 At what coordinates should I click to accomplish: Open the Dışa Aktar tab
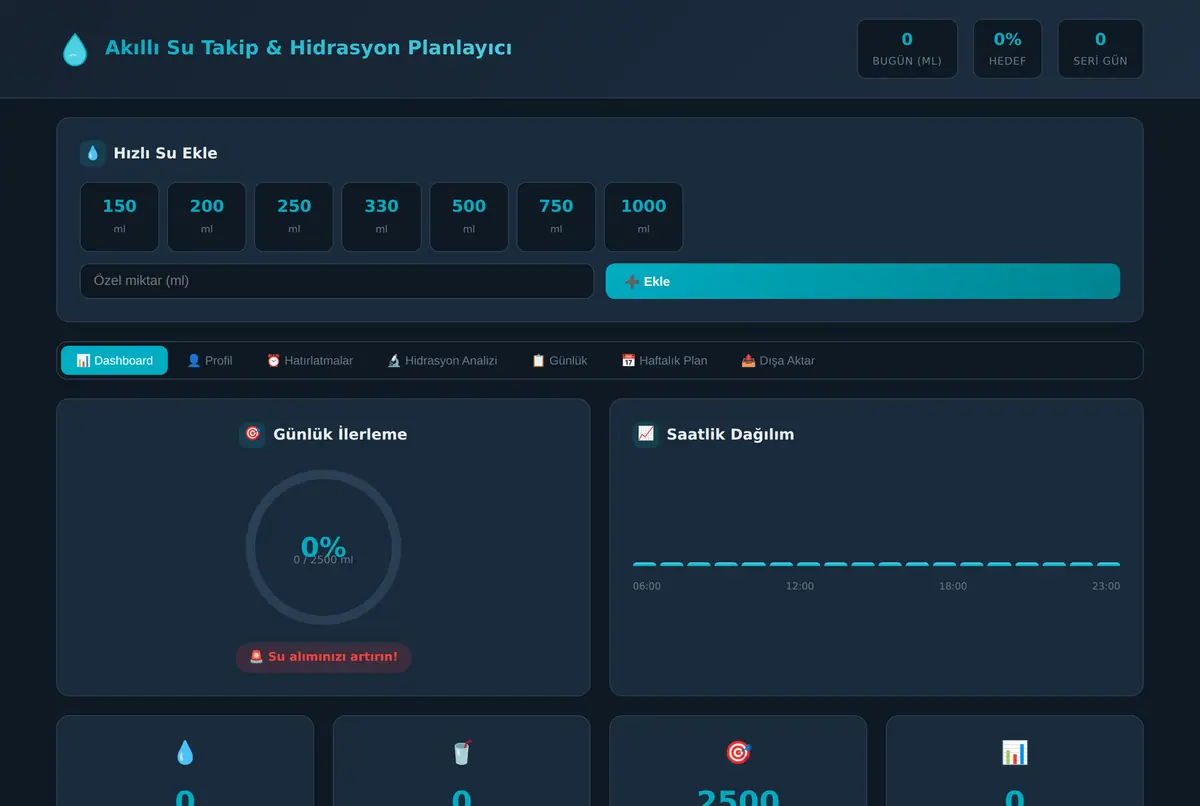click(x=778, y=360)
